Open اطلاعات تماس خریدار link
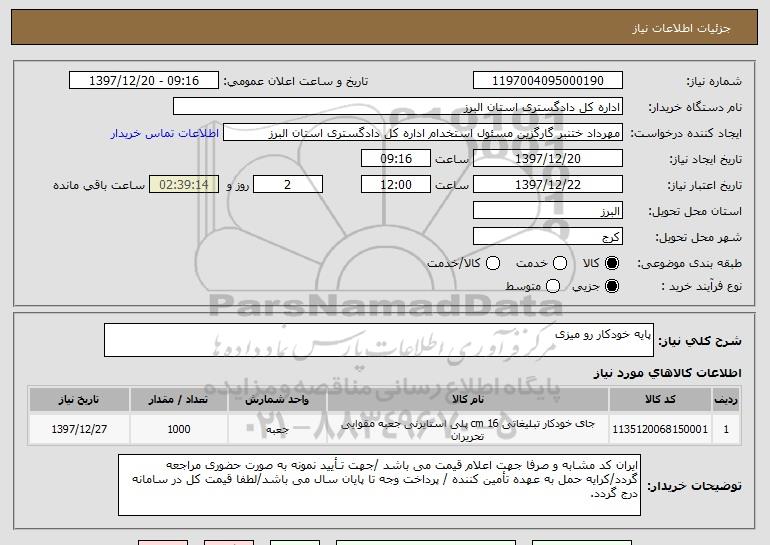This screenshot has width=770, height=545. (165, 134)
